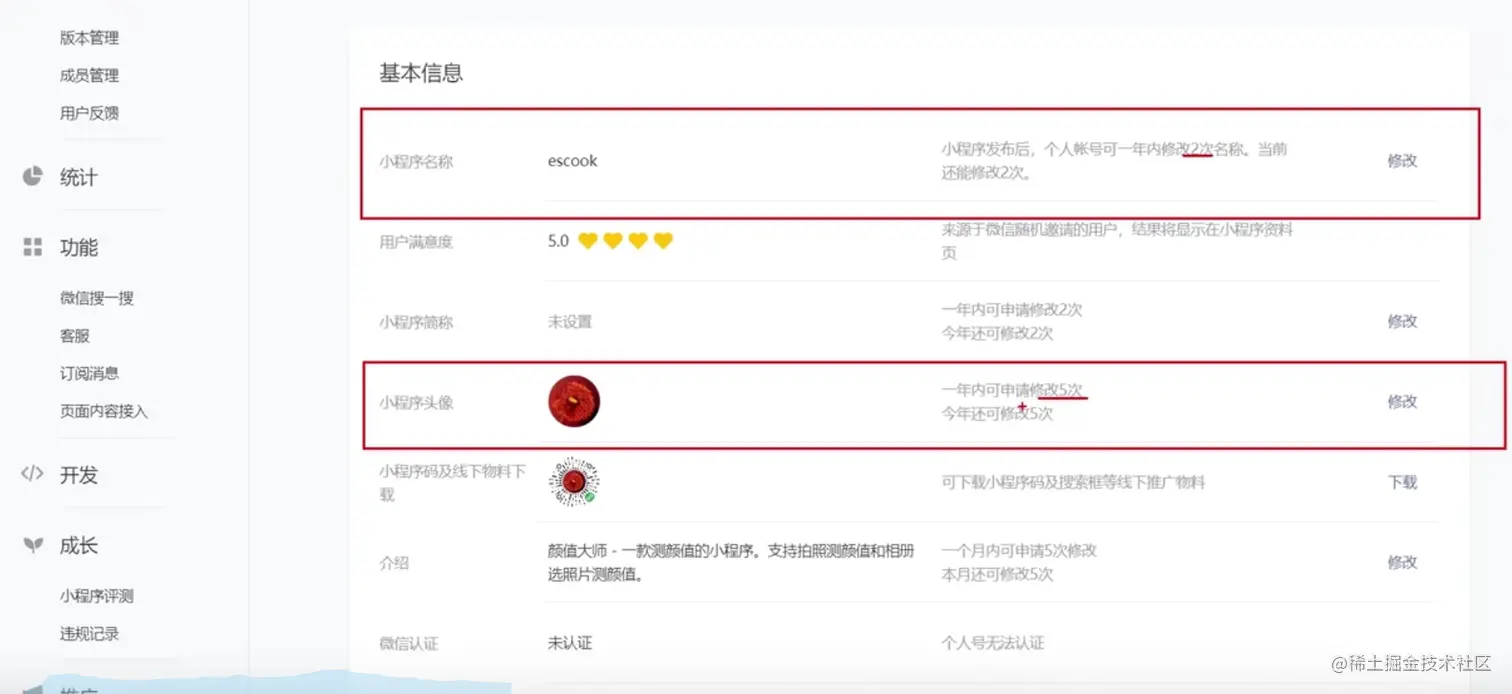Click the mini program QR code image
The image size is (1512, 694).
click(574, 483)
